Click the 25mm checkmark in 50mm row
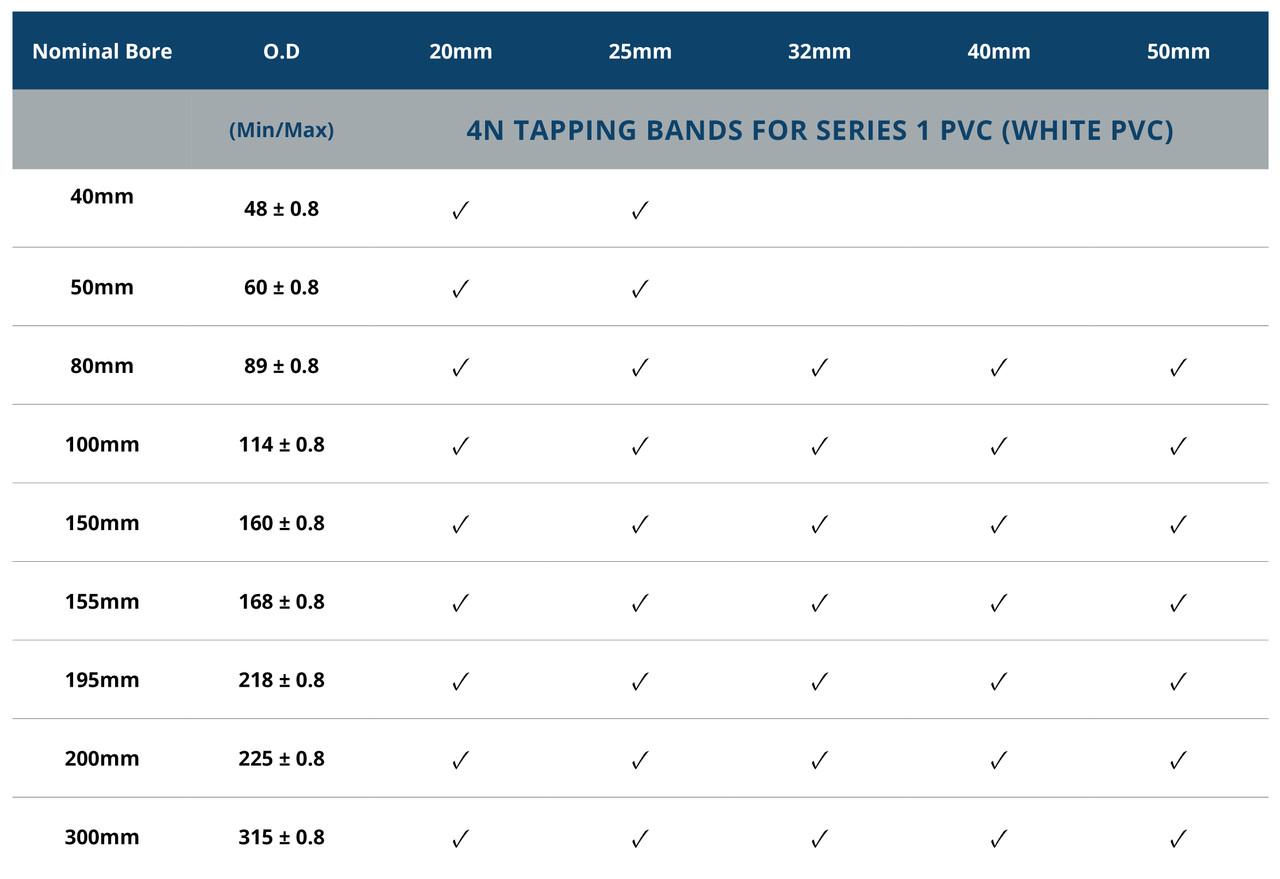1280x879 pixels. [640, 289]
